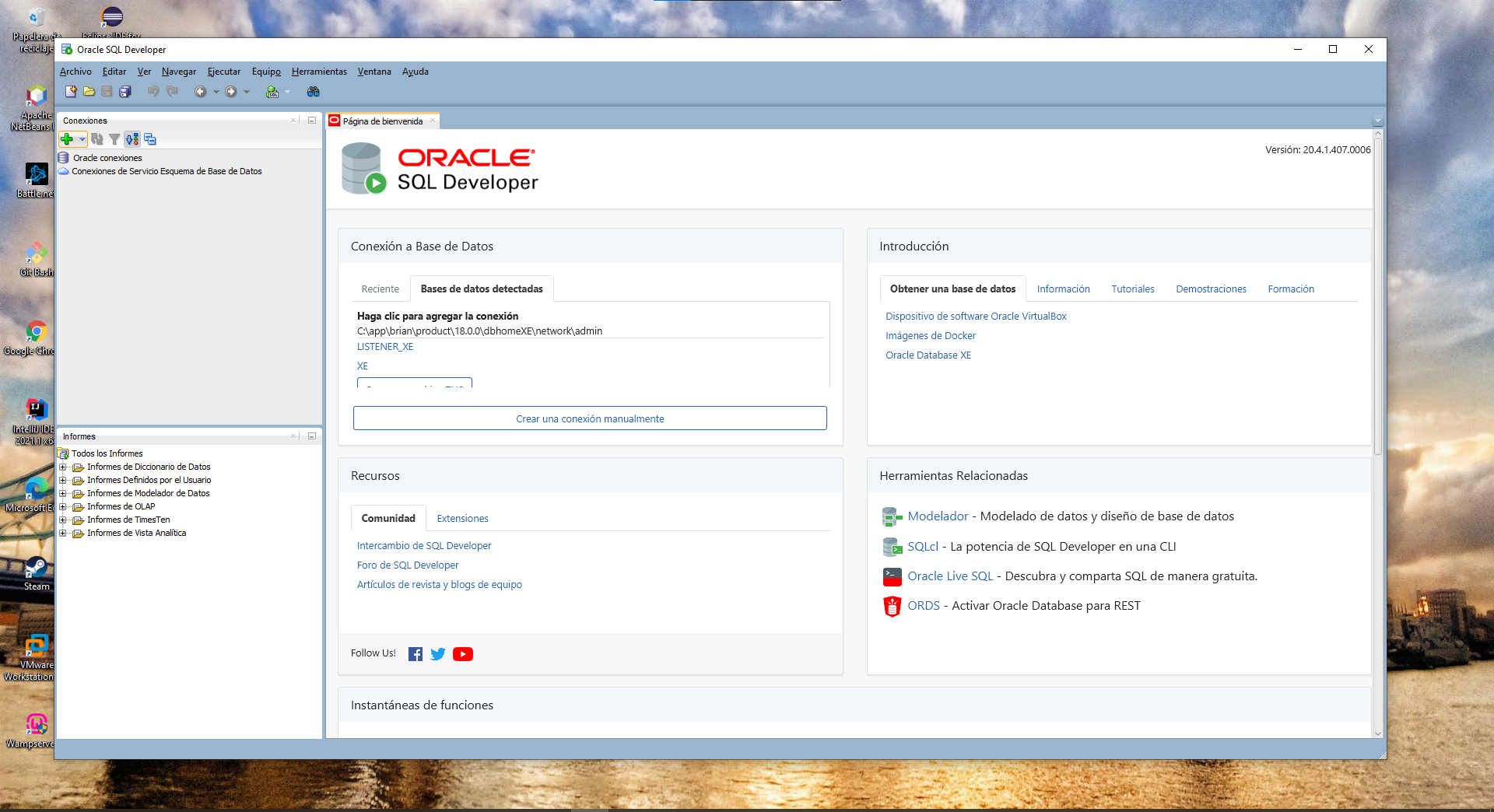1494x812 pixels.
Task: Click the Save All toolbar icon
Action: tap(125, 92)
